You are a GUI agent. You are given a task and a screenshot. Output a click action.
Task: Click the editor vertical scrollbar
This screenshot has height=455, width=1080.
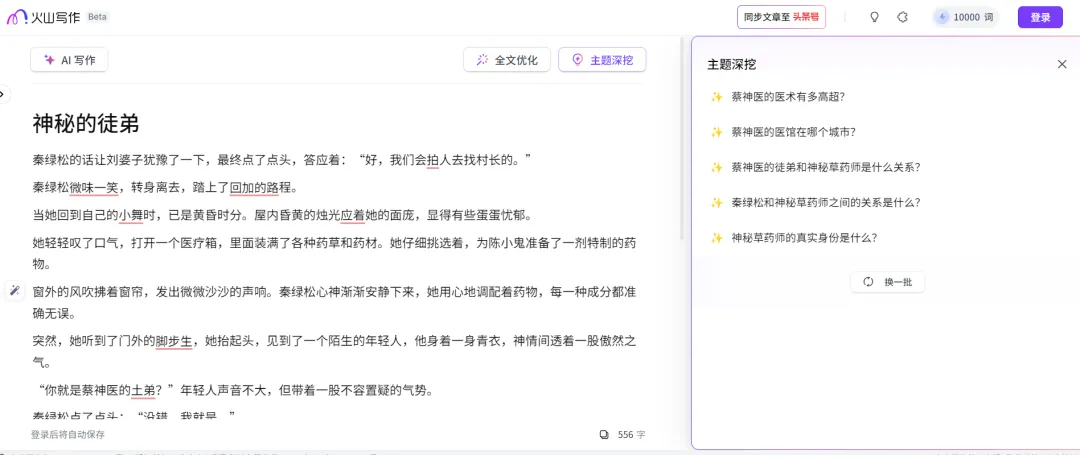coord(682,138)
